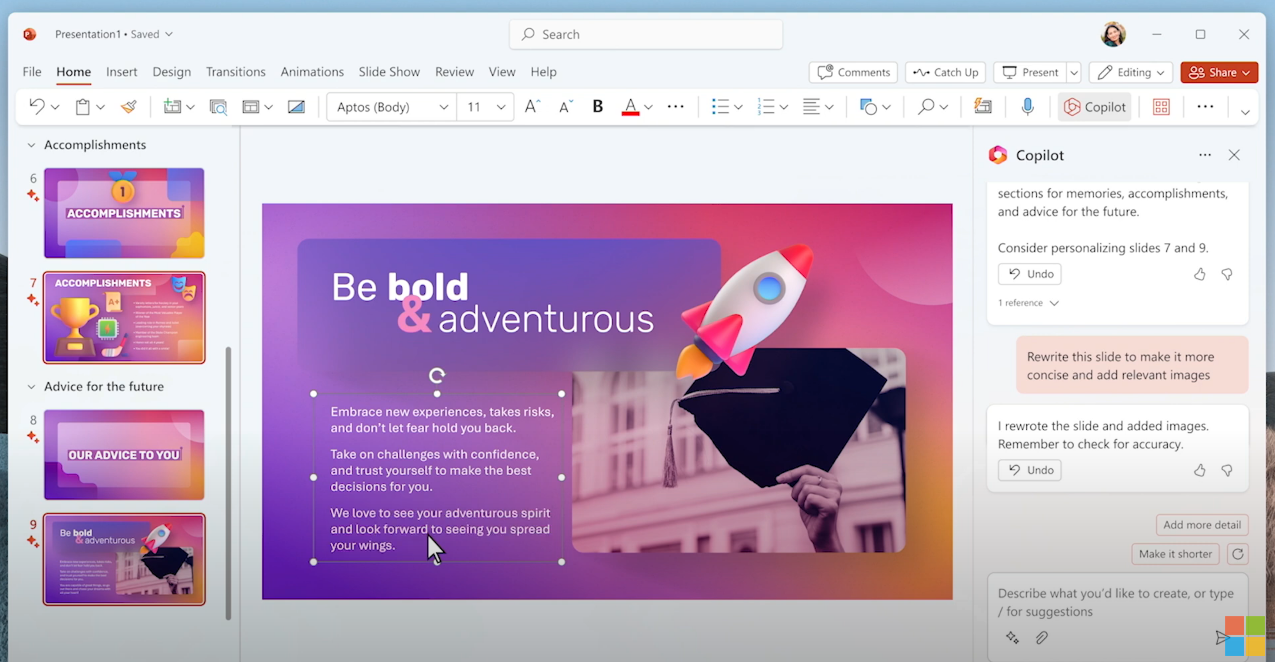This screenshot has width=1275, height=662.
Task: Toggle the Copilot pane button in ribbon
Action: (1095, 106)
